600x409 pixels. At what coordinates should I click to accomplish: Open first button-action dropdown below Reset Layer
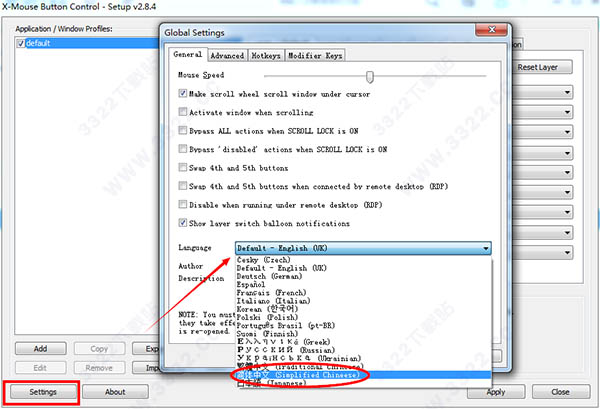coord(543,92)
